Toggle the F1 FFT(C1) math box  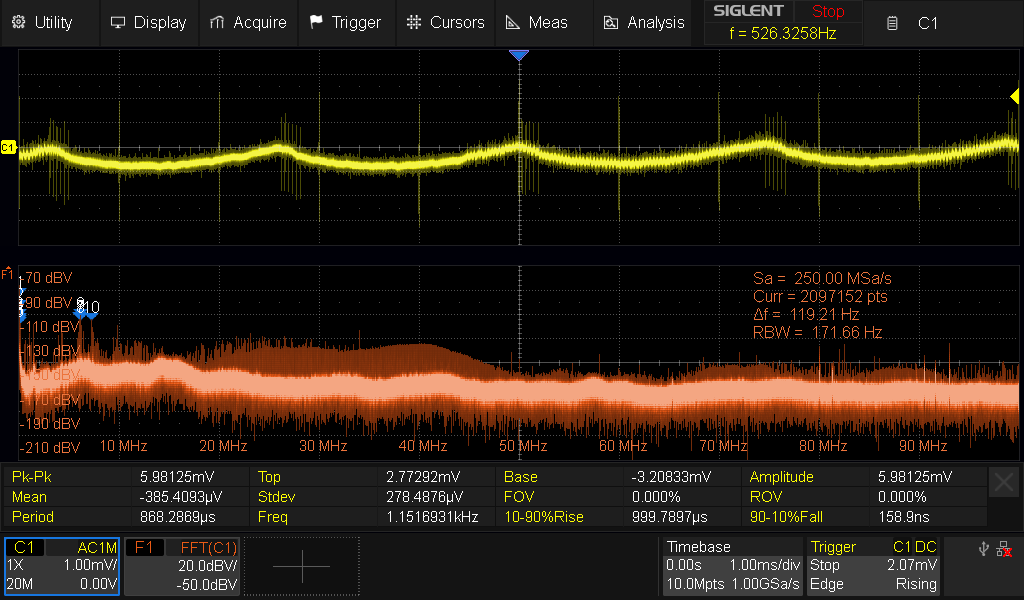click(183, 566)
